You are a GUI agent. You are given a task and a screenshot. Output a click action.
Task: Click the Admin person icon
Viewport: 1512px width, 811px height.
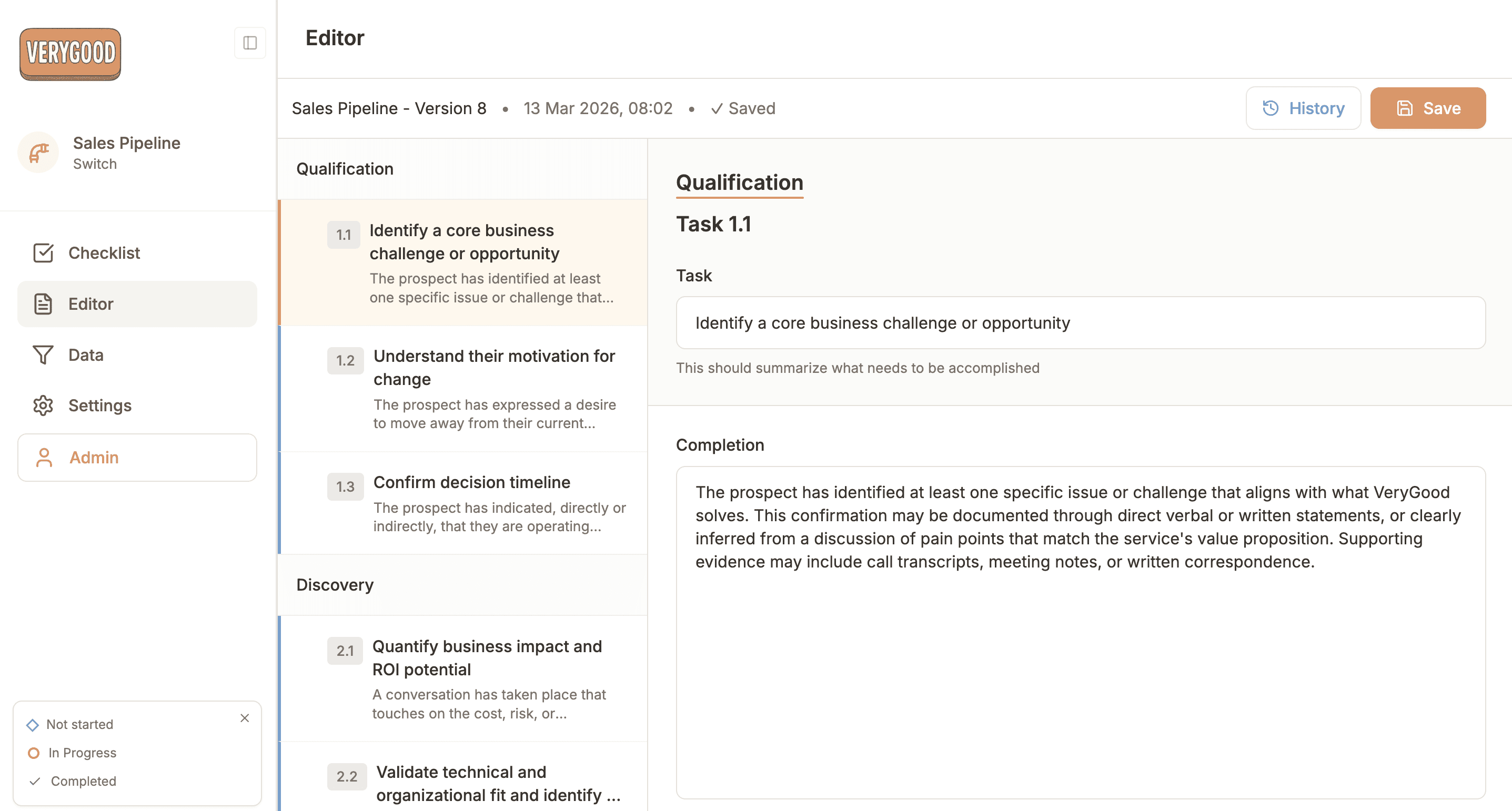pos(44,458)
